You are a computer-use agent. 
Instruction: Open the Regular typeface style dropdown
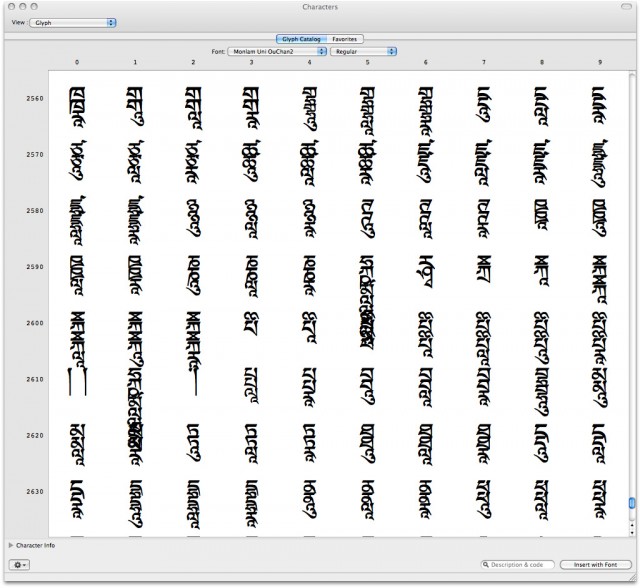click(364, 49)
